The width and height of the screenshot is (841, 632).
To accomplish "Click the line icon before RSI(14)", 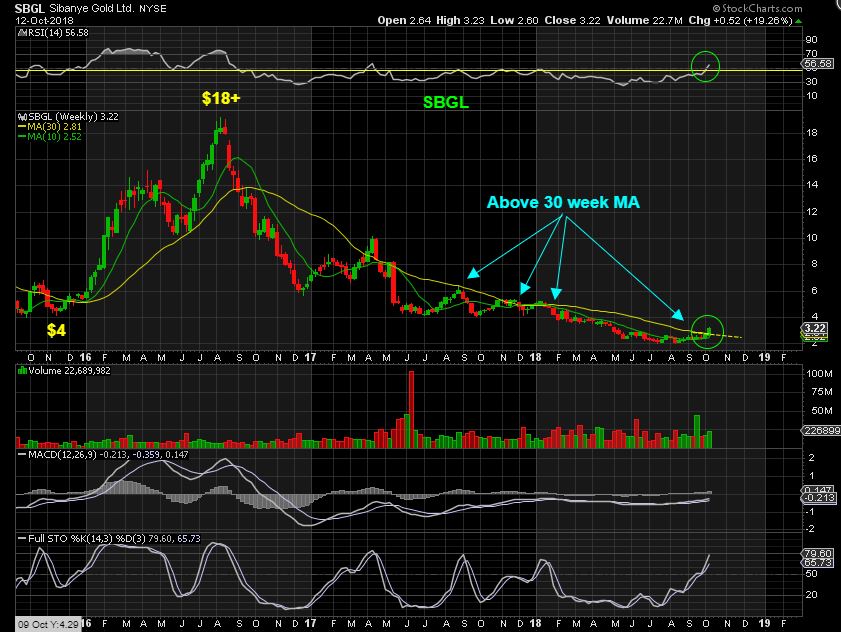I will pos(23,33).
